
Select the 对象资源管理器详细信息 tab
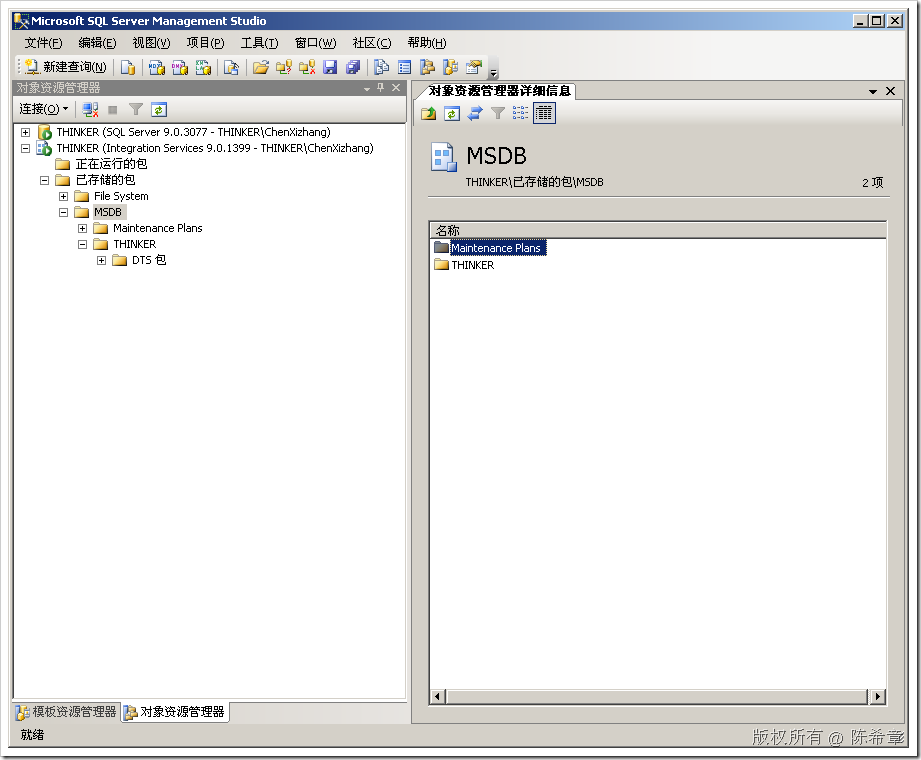point(499,91)
